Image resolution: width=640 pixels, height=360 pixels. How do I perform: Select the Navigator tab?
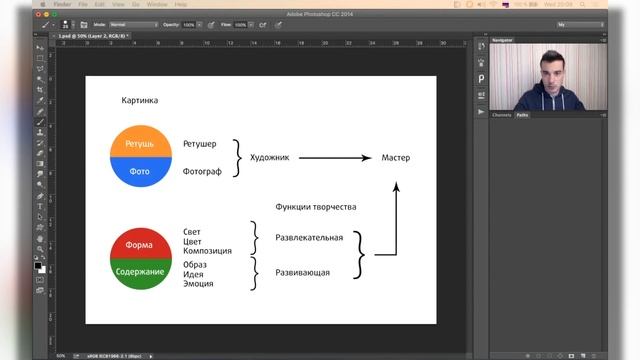point(502,40)
